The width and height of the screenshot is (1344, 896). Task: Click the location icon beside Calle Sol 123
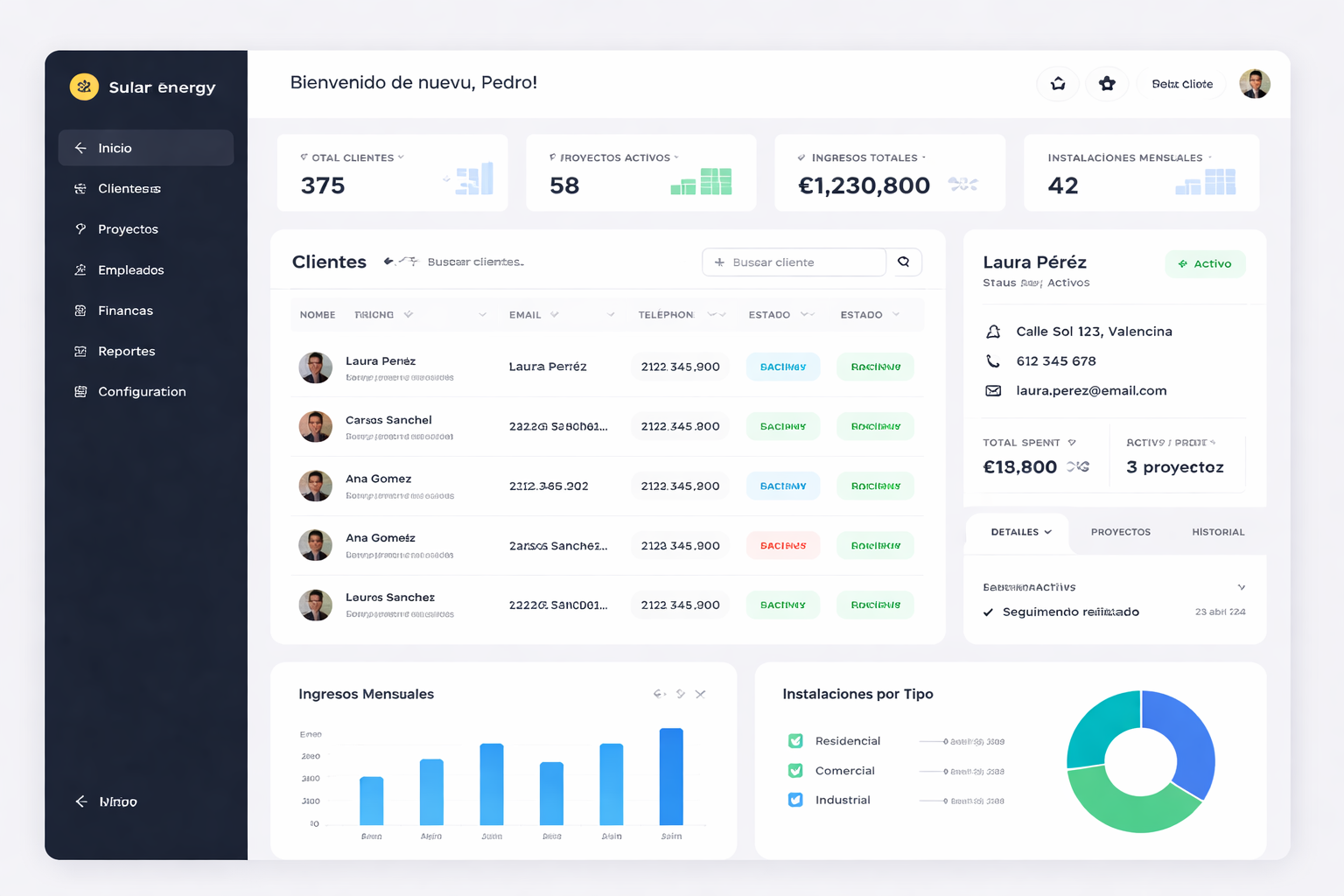pos(993,332)
